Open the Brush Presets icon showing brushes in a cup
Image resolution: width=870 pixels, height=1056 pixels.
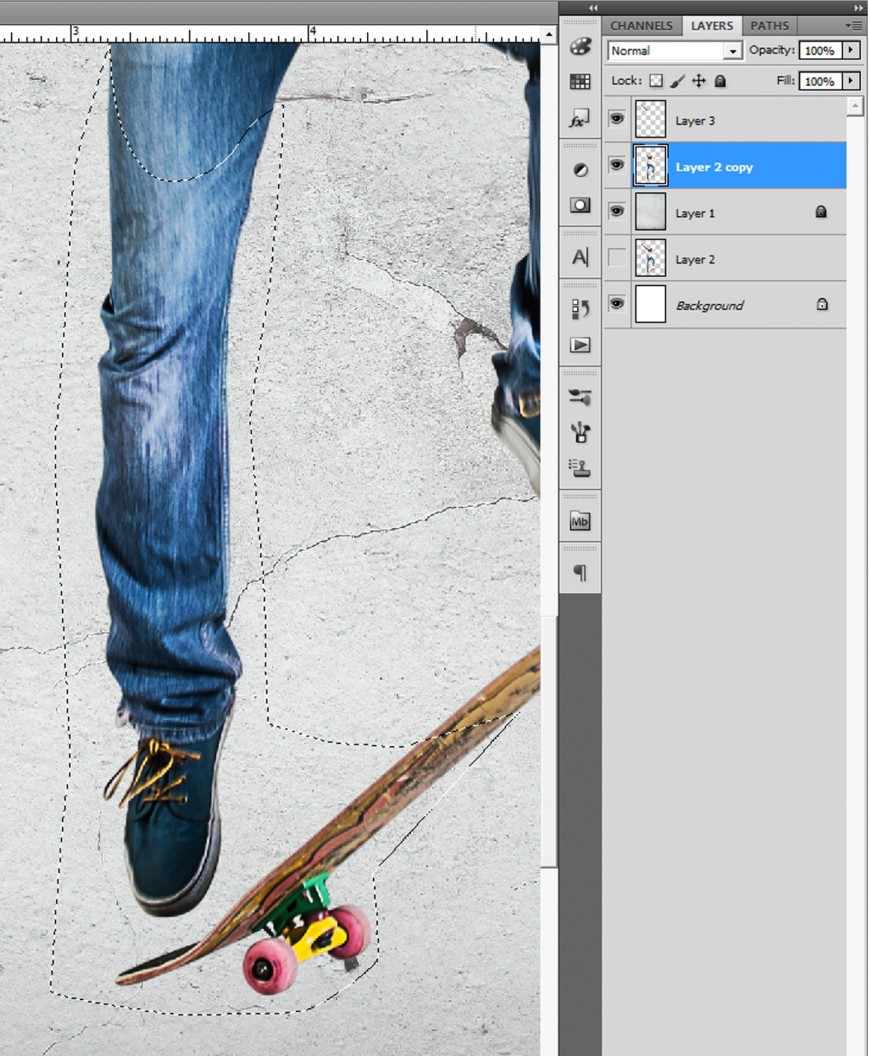point(580,432)
